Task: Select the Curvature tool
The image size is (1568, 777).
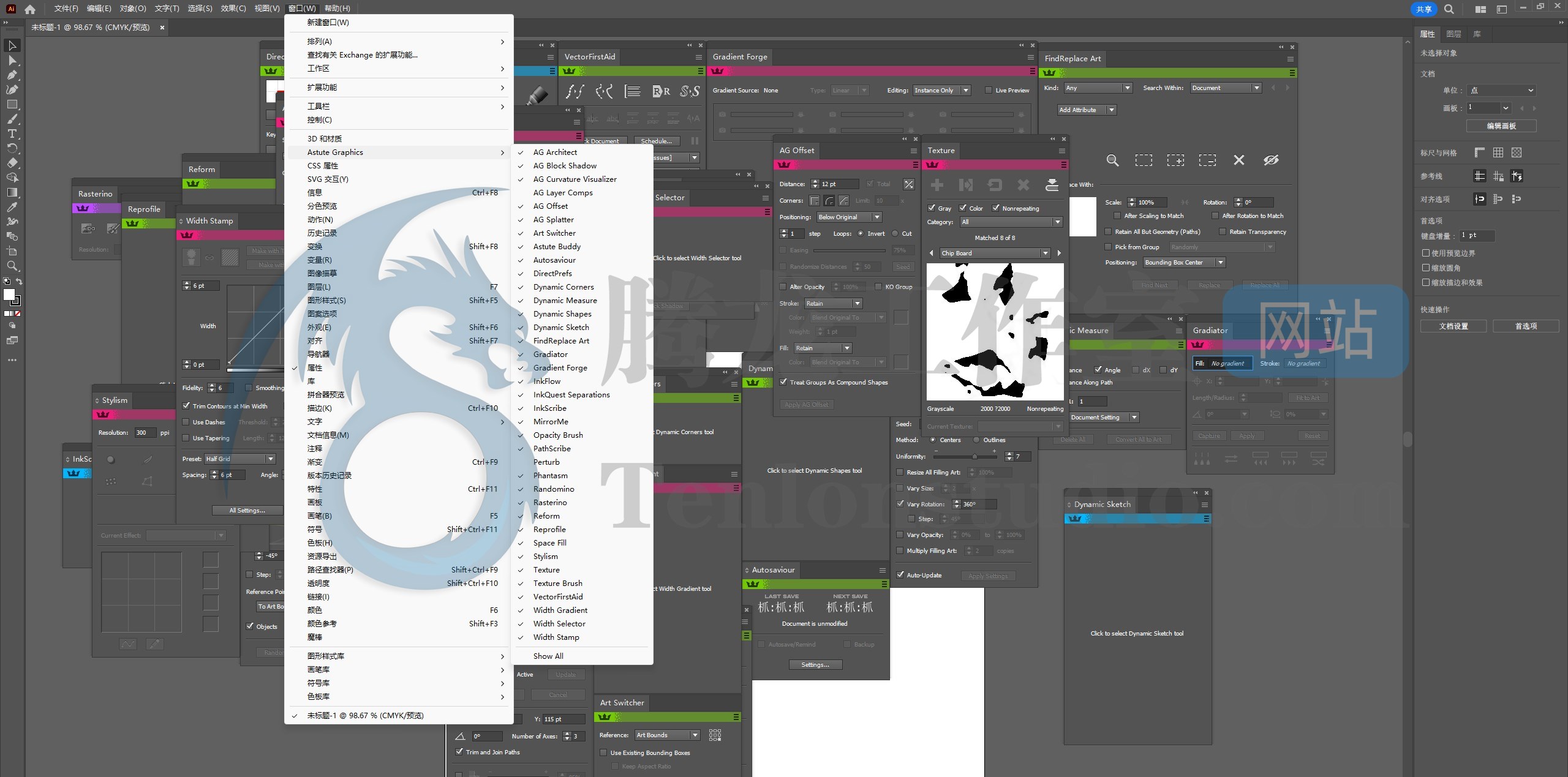Action: point(12,90)
